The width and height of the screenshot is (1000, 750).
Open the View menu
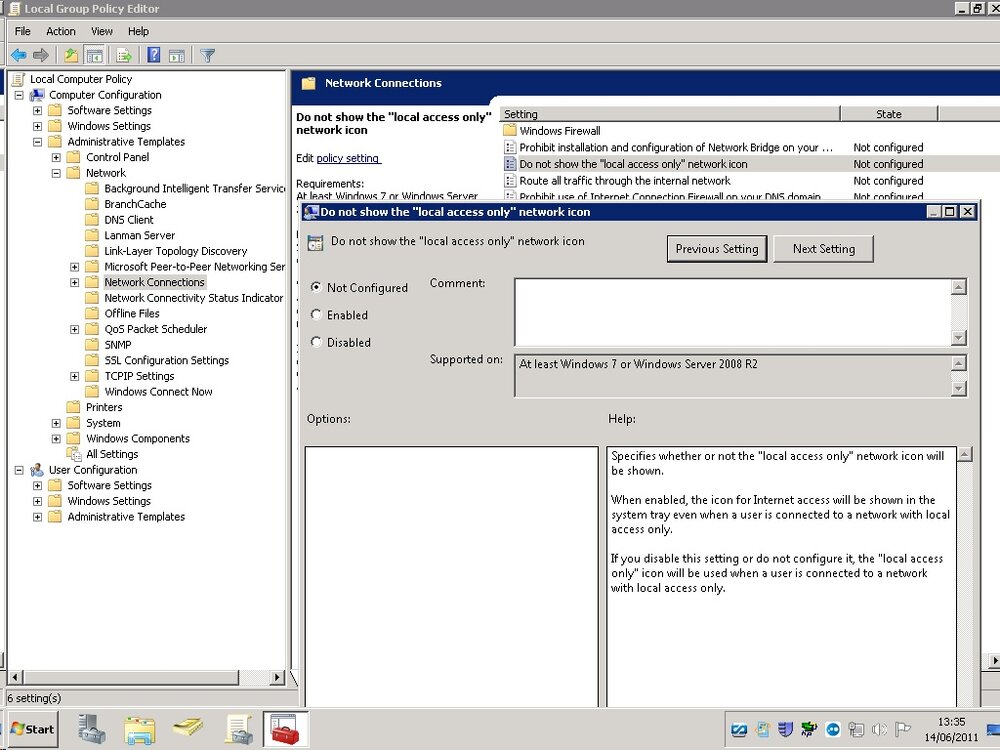tap(101, 31)
